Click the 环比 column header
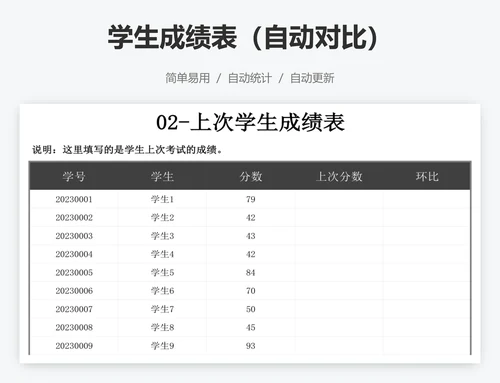This screenshot has height=383, width=500. [x=427, y=176]
